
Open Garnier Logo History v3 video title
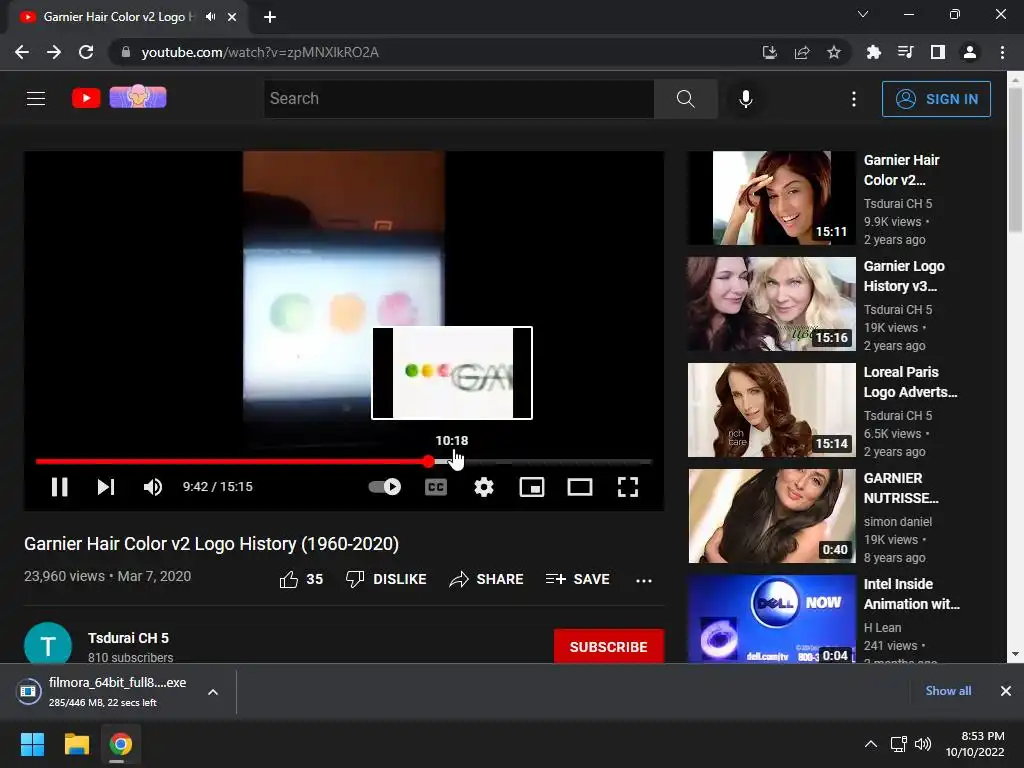pos(904,276)
